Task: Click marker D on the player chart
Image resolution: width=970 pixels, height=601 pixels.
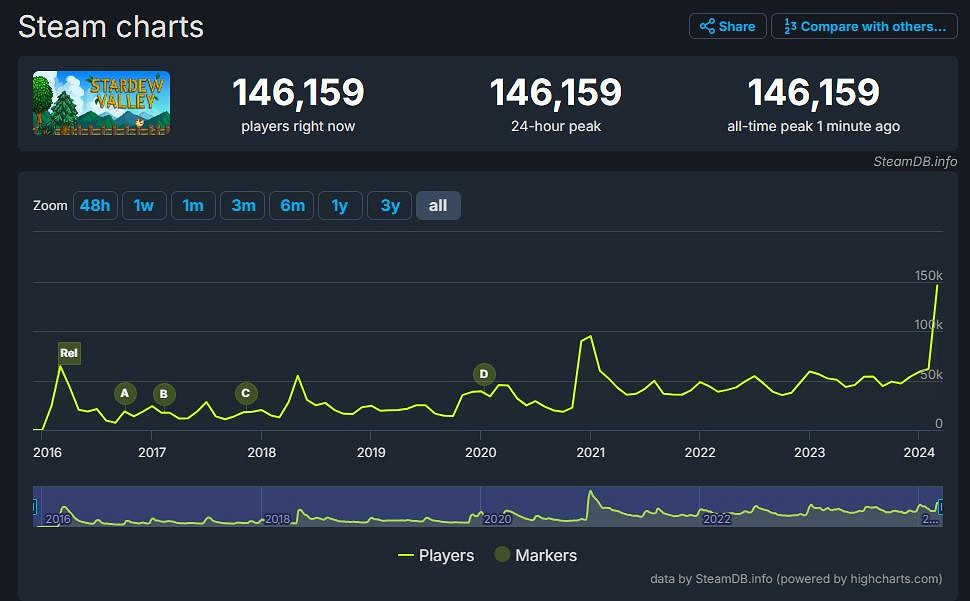Action: point(484,374)
